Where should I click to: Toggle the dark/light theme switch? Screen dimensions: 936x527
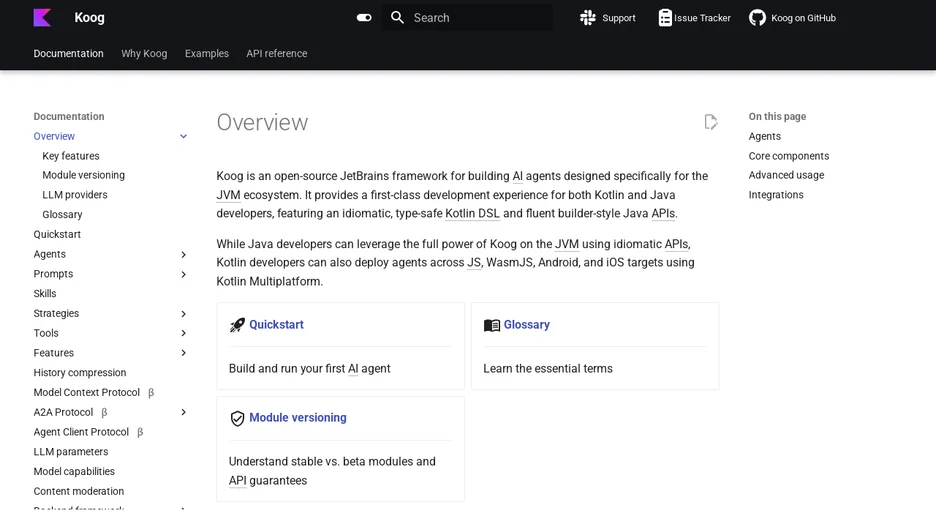364,18
